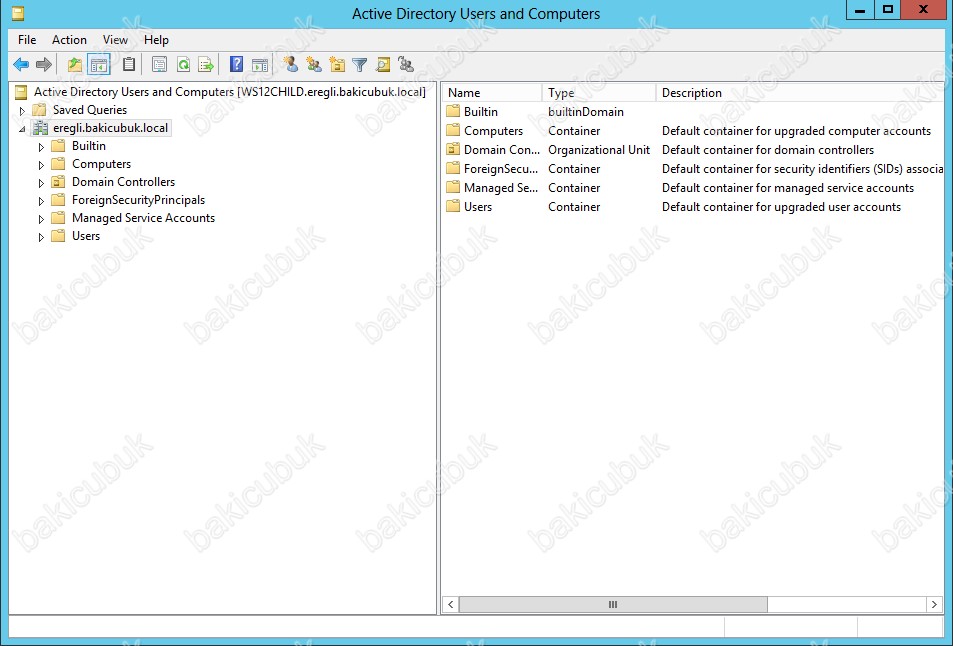
Task: Maximize the Active Directory window
Action: [x=888, y=10]
